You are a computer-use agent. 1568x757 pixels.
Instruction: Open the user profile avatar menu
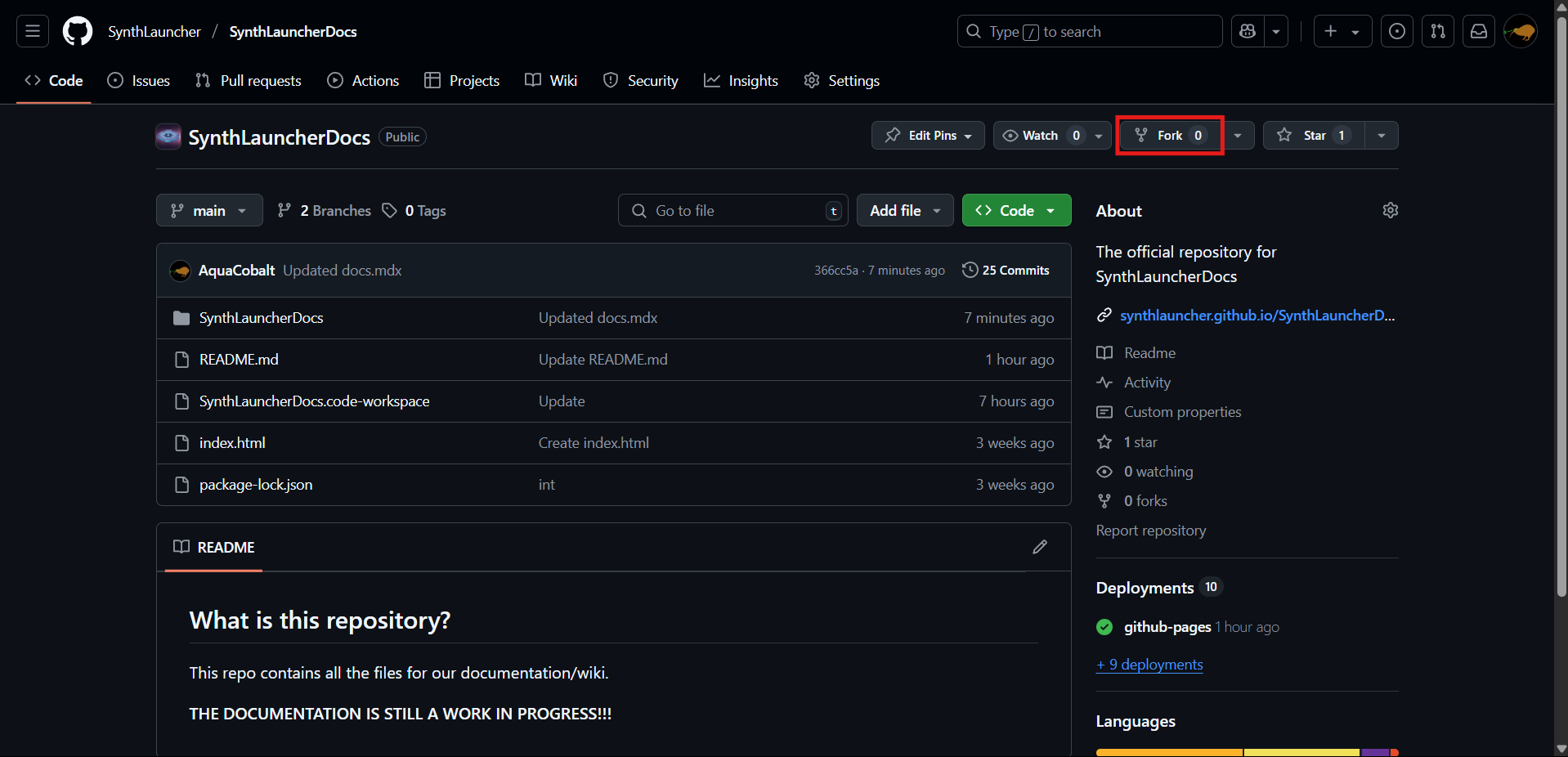pyautogui.click(x=1521, y=31)
